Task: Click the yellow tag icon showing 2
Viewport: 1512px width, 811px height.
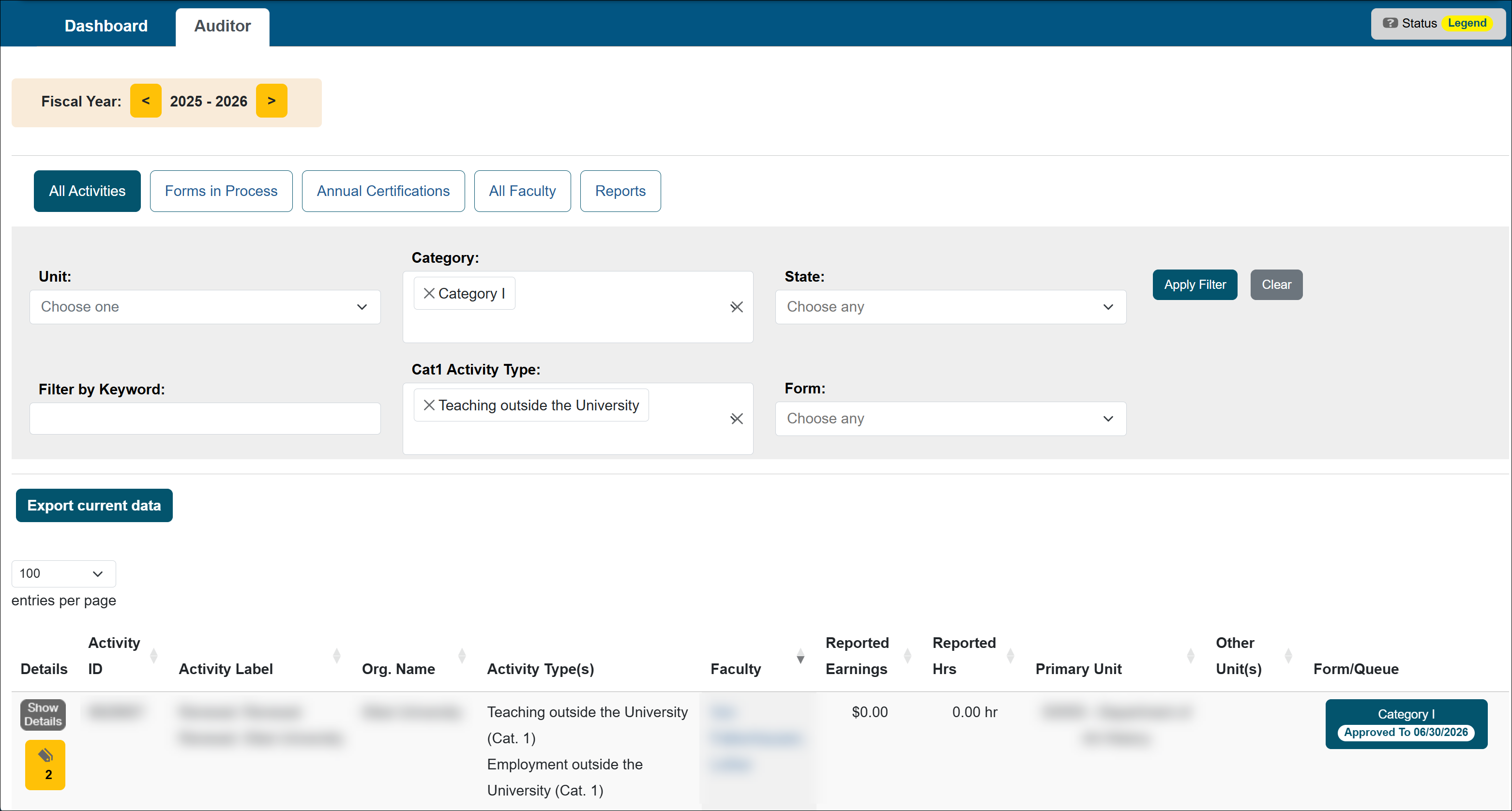Action: point(45,764)
